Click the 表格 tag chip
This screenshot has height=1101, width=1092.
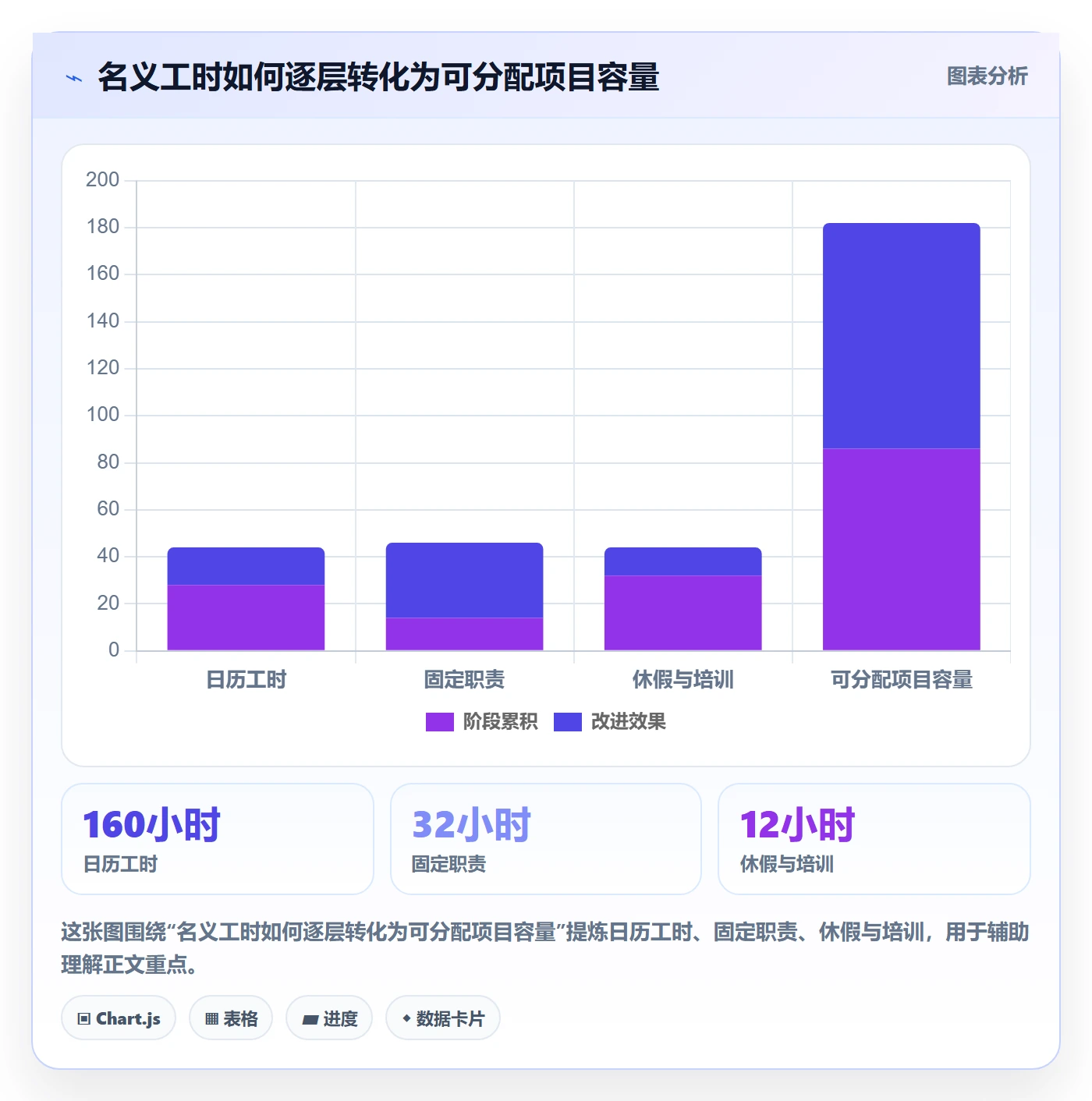pos(231,1018)
